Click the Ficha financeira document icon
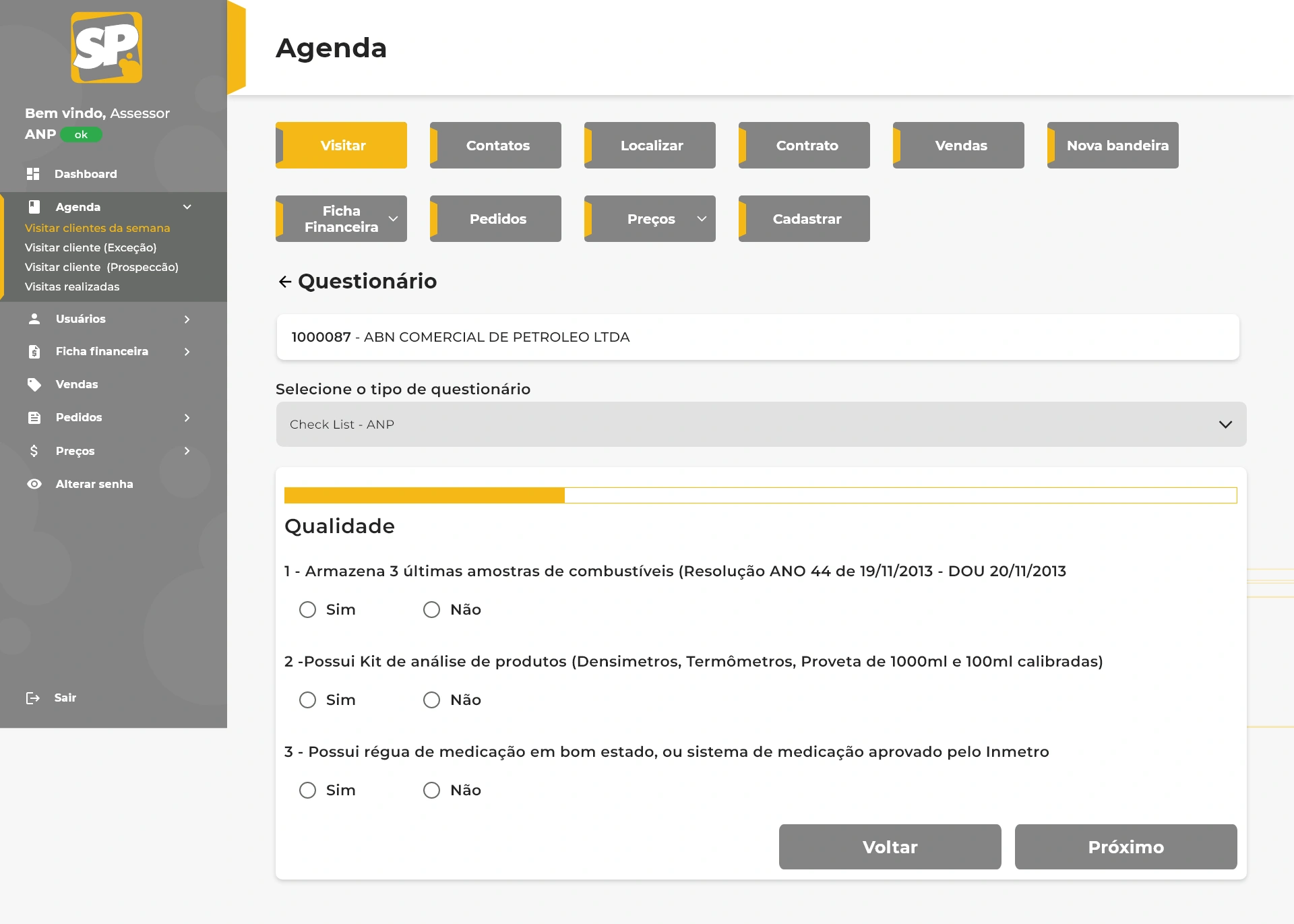 pos(34,352)
